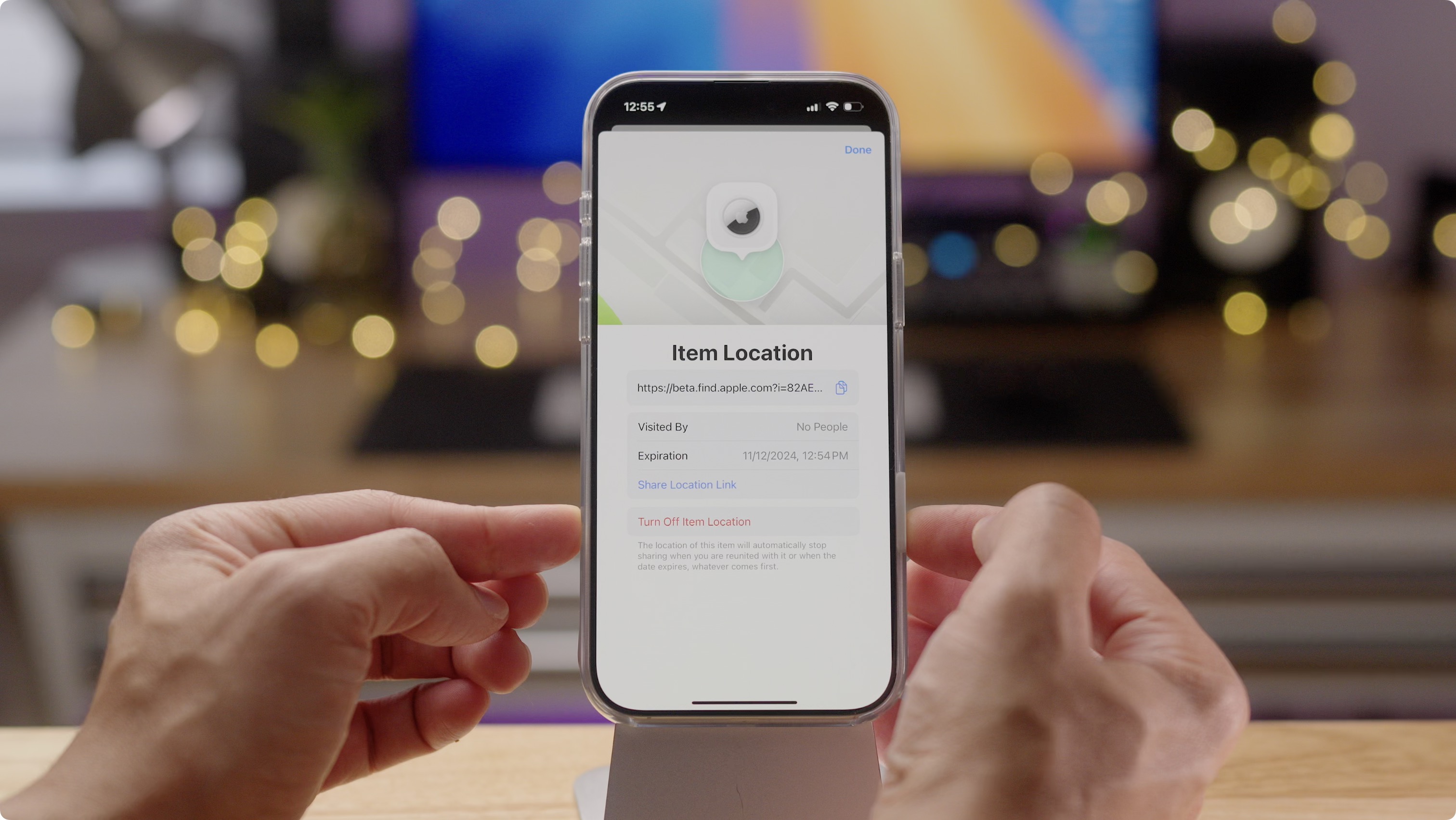Tap Share Location Link
The image size is (1456, 820).
pyautogui.click(x=687, y=484)
